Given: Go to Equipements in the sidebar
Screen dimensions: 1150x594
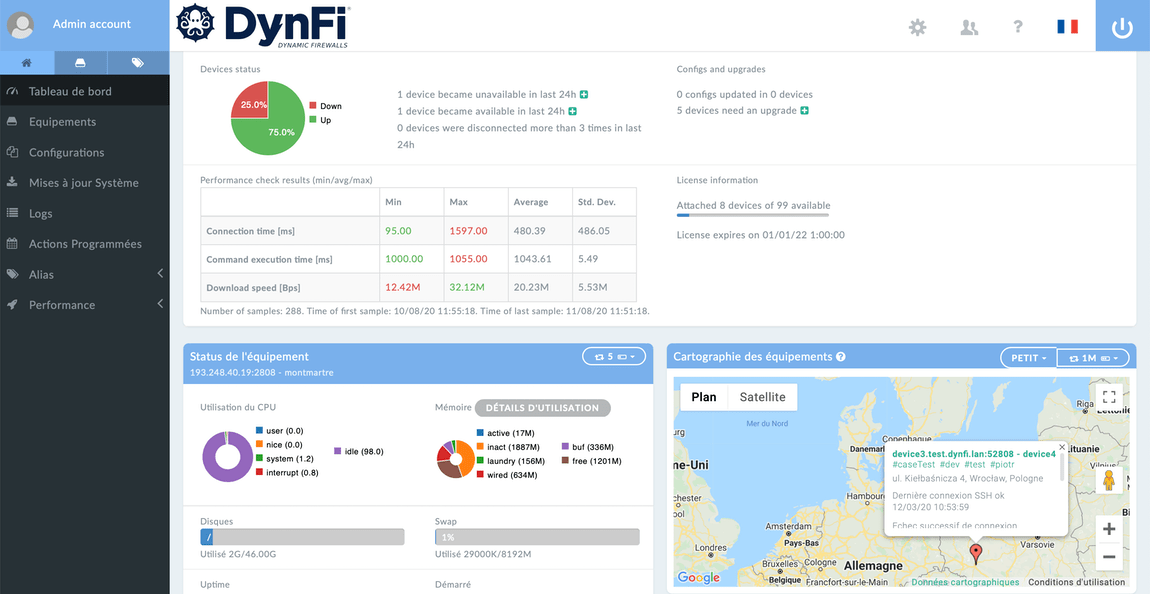Looking at the screenshot, I should pyautogui.click(x=84, y=122).
